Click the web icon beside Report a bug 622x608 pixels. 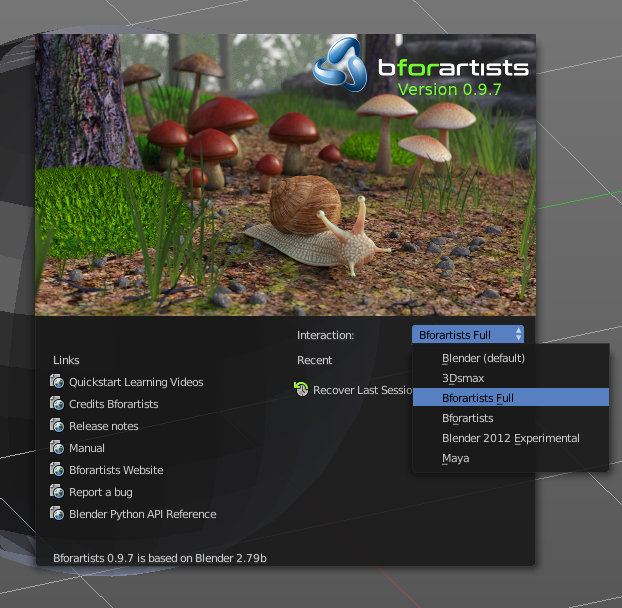[57, 491]
